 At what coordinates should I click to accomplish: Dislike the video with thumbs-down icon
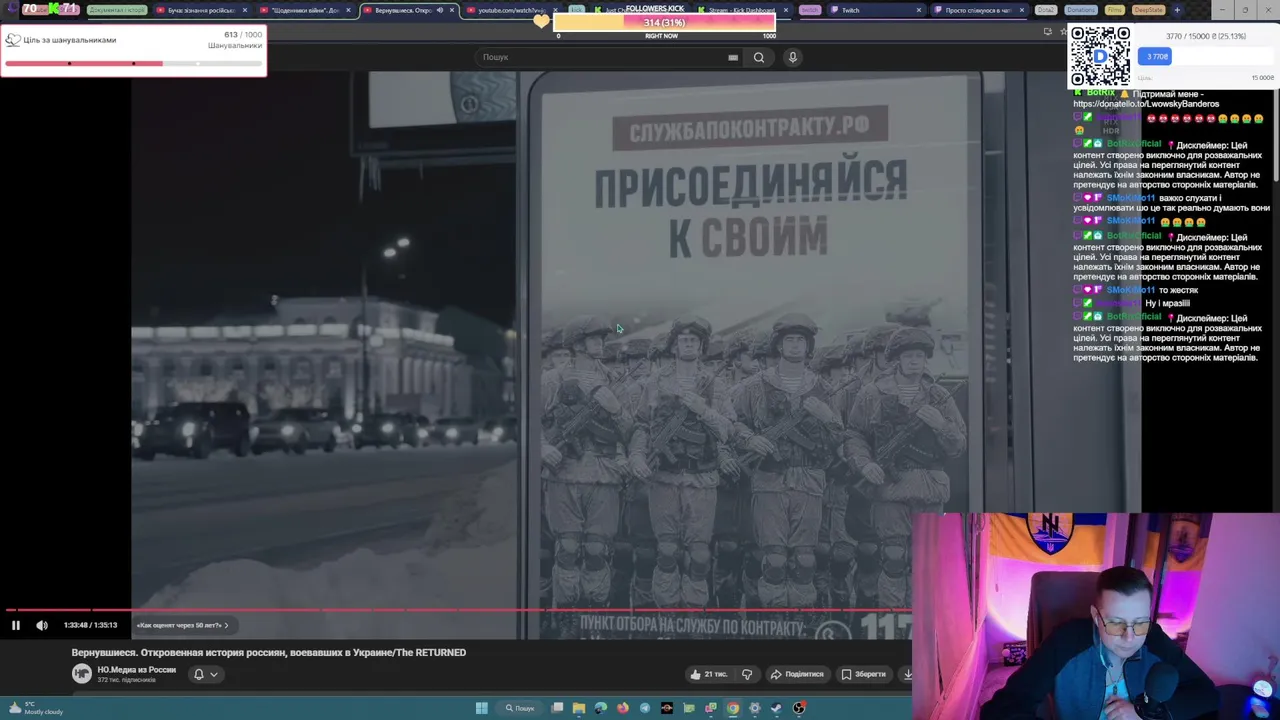(x=747, y=674)
